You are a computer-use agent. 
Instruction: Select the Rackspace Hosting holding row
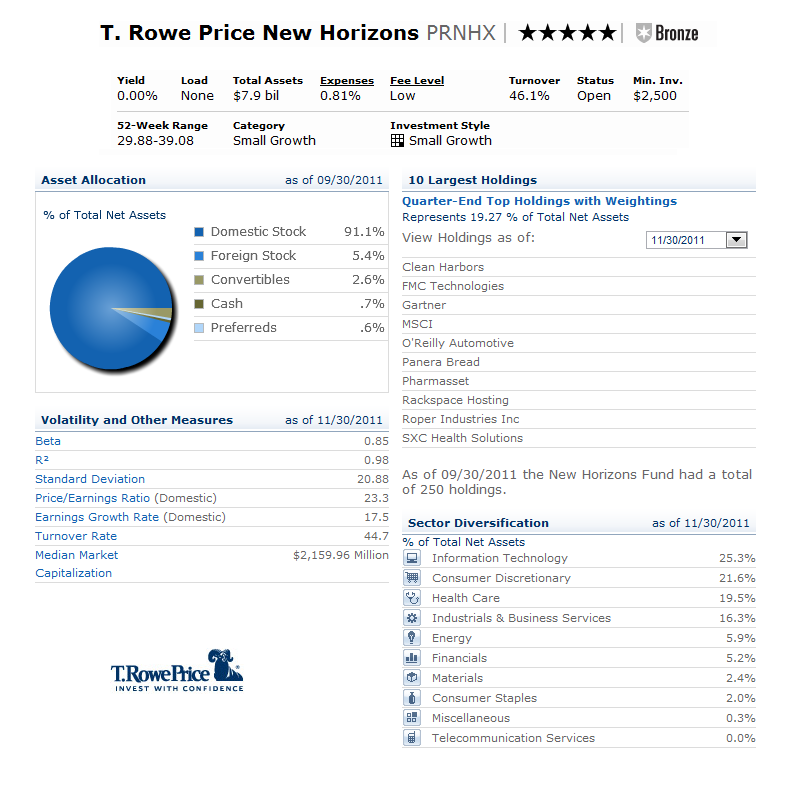pos(579,400)
